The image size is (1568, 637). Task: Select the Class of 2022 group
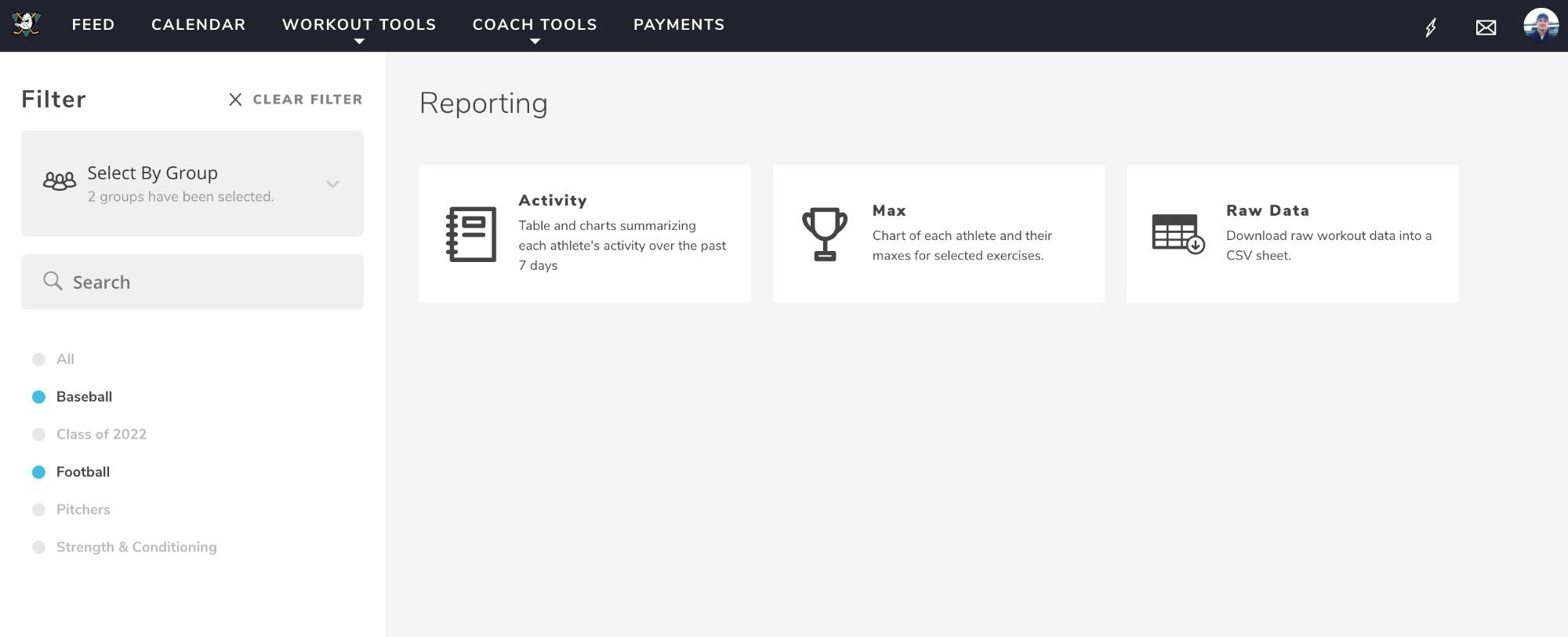pyautogui.click(x=89, y=435)
